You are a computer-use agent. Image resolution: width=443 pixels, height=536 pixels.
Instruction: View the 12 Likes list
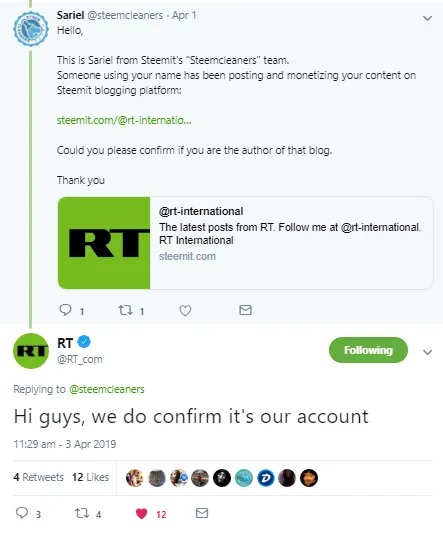(90, 477)
